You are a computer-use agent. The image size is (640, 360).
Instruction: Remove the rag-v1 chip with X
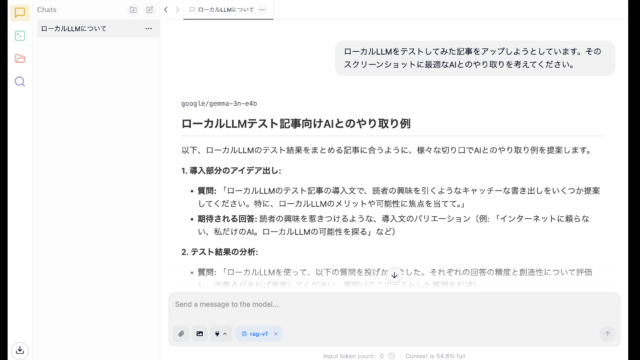point(276,334)
